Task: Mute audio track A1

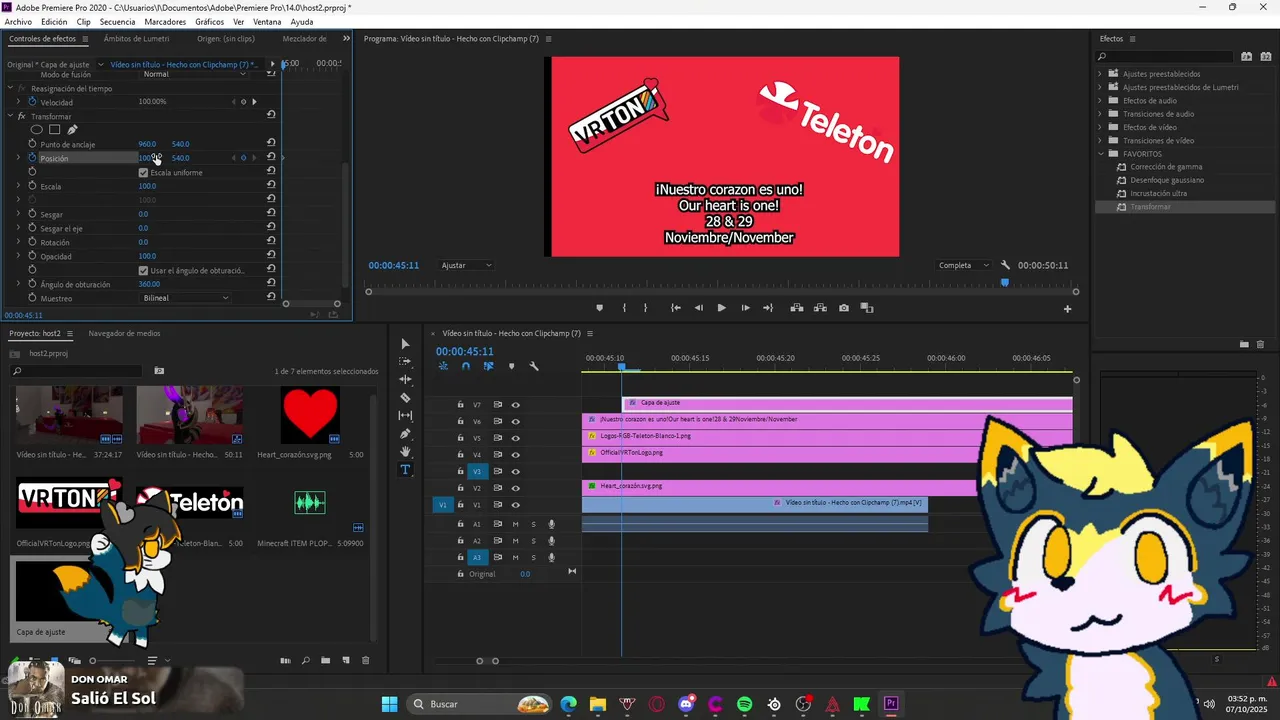Action: tap(516, 524)
